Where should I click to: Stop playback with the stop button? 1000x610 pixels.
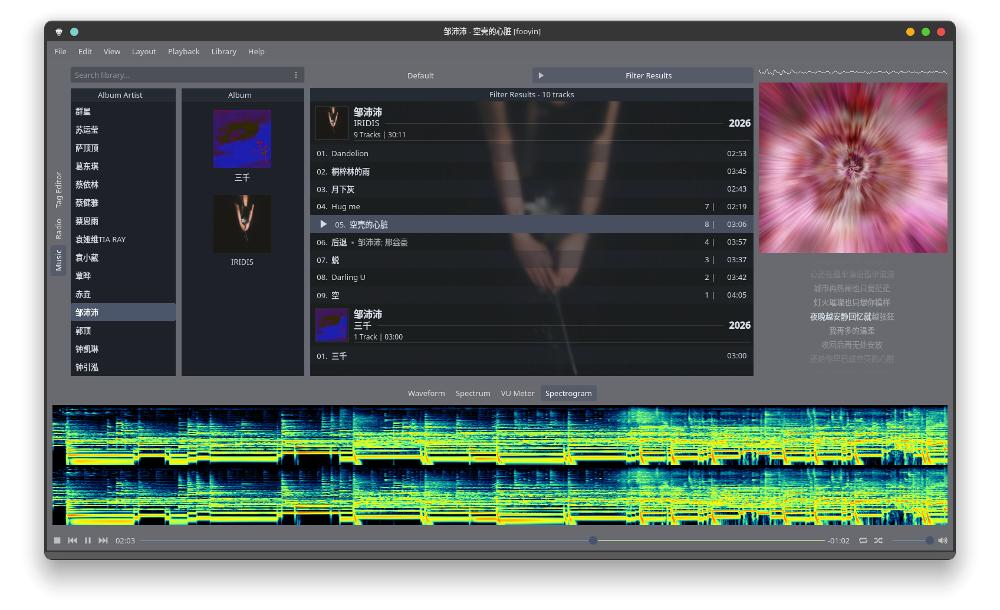coord(57,540)
